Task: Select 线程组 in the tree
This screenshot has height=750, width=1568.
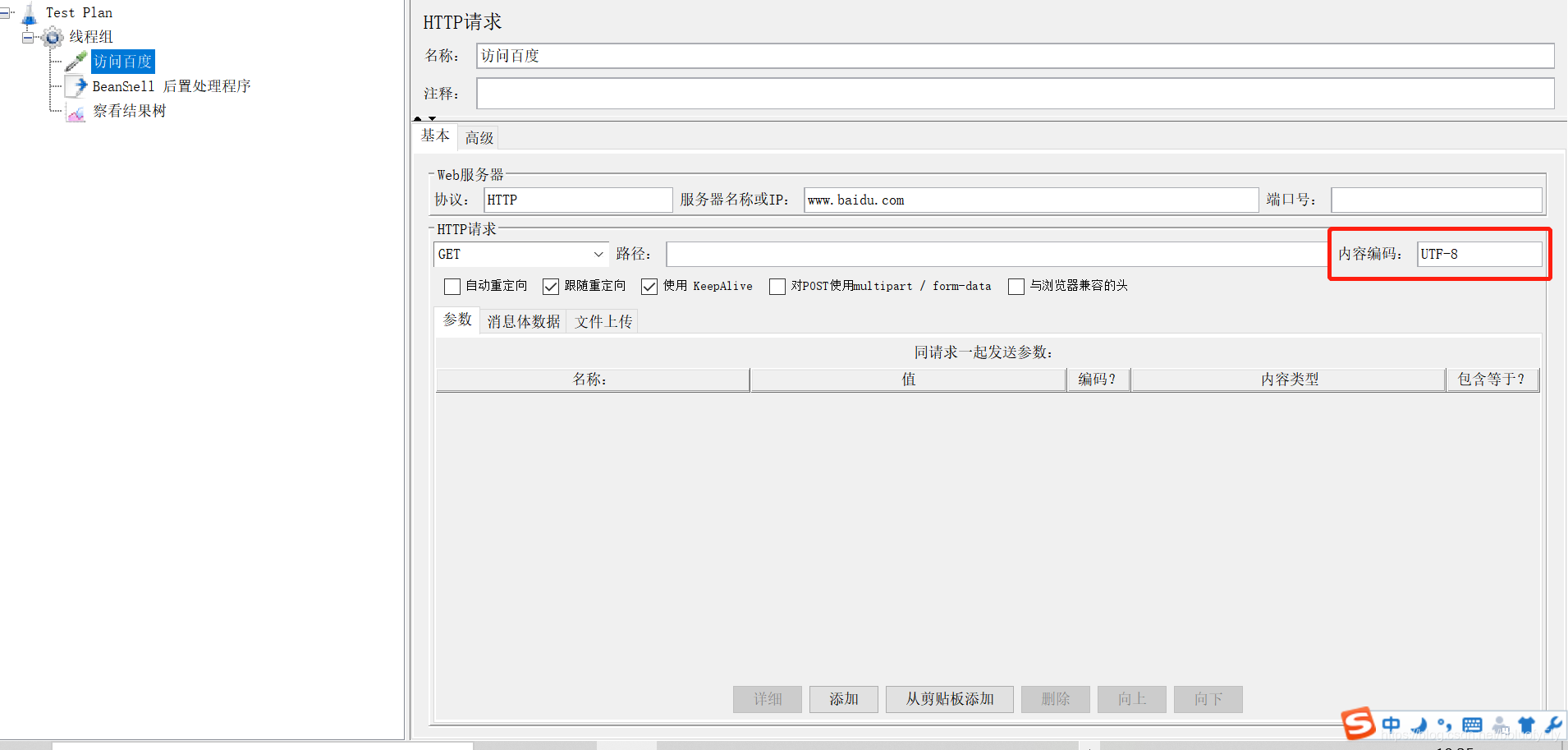Action: point(91,37)
